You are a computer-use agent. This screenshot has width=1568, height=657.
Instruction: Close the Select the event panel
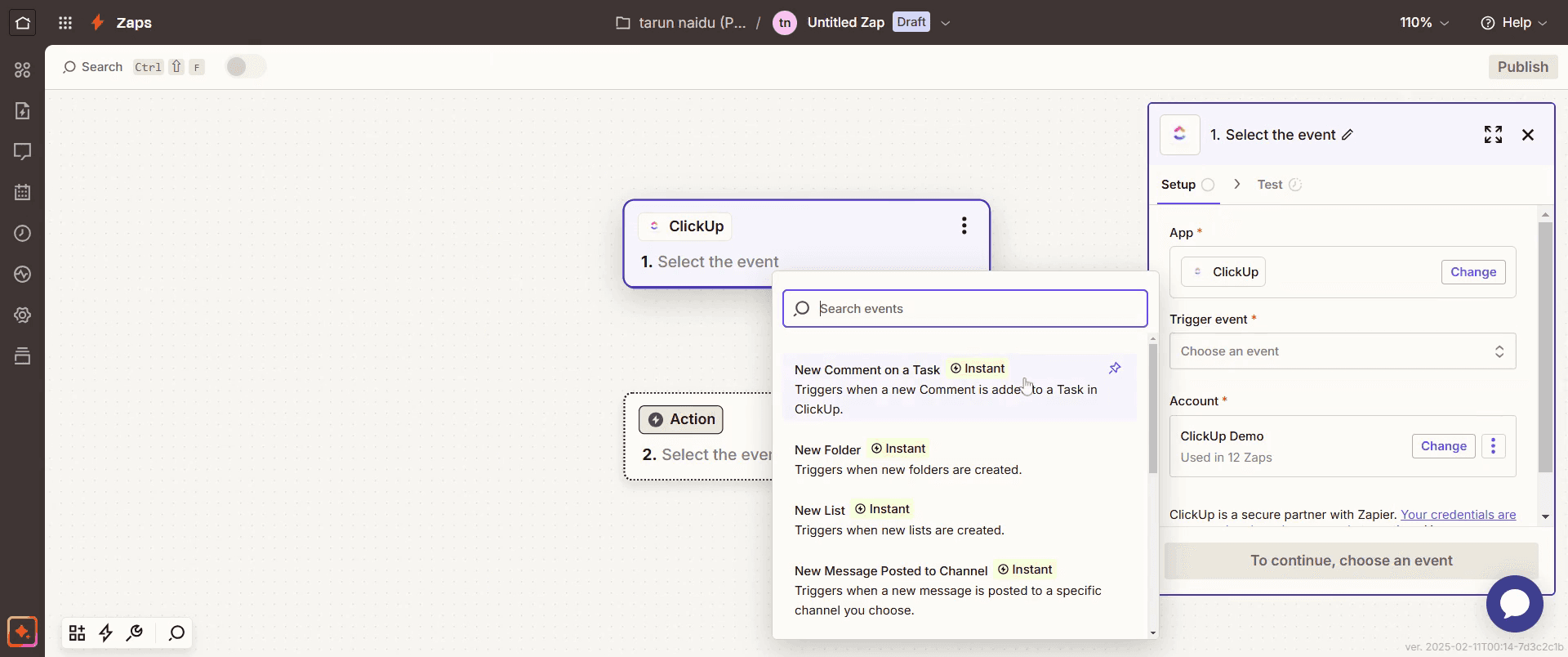pyautogui.click(x=1528, y=135)
